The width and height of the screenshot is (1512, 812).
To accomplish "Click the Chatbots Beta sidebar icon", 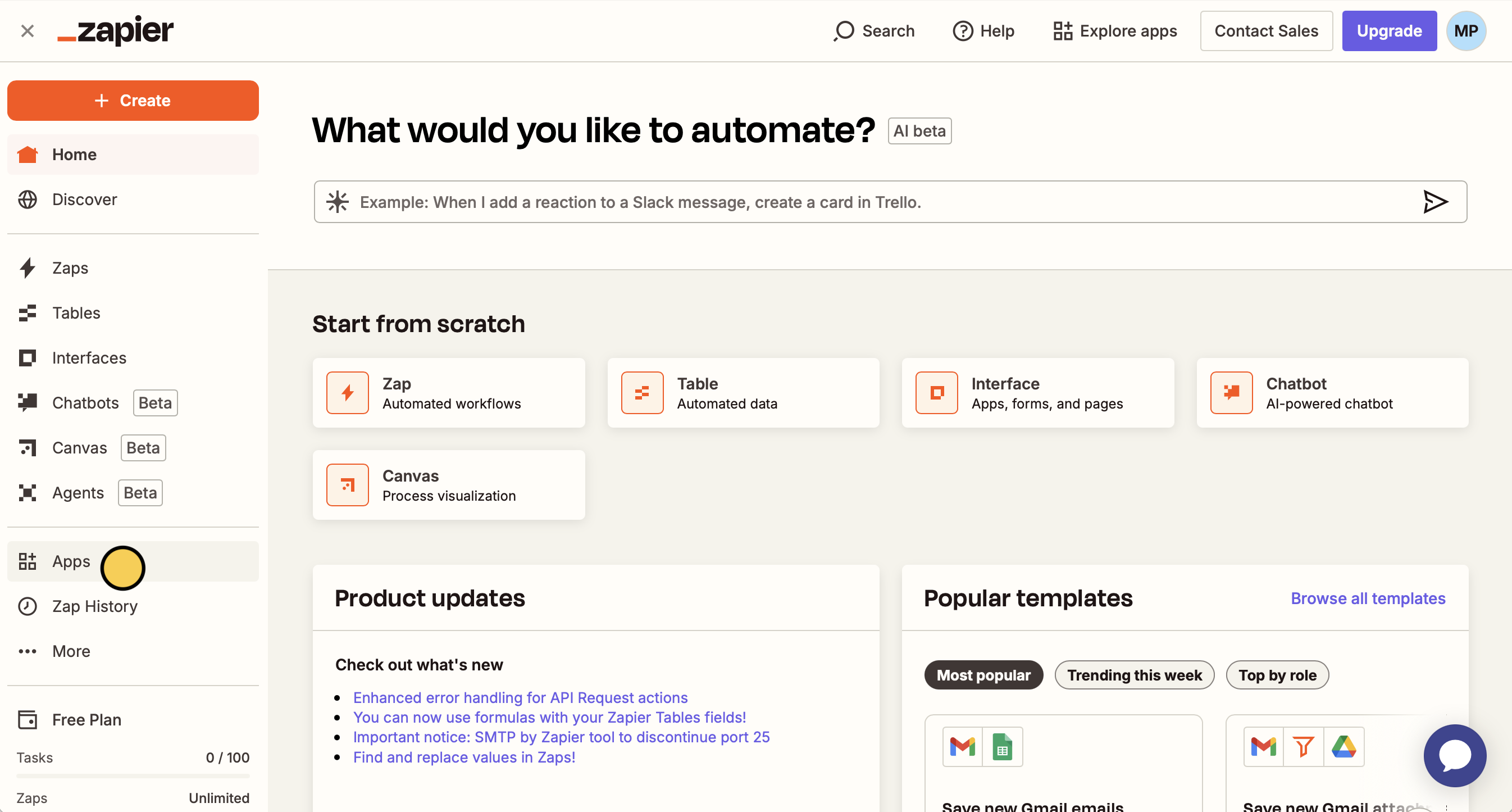I will coord(28,402).
